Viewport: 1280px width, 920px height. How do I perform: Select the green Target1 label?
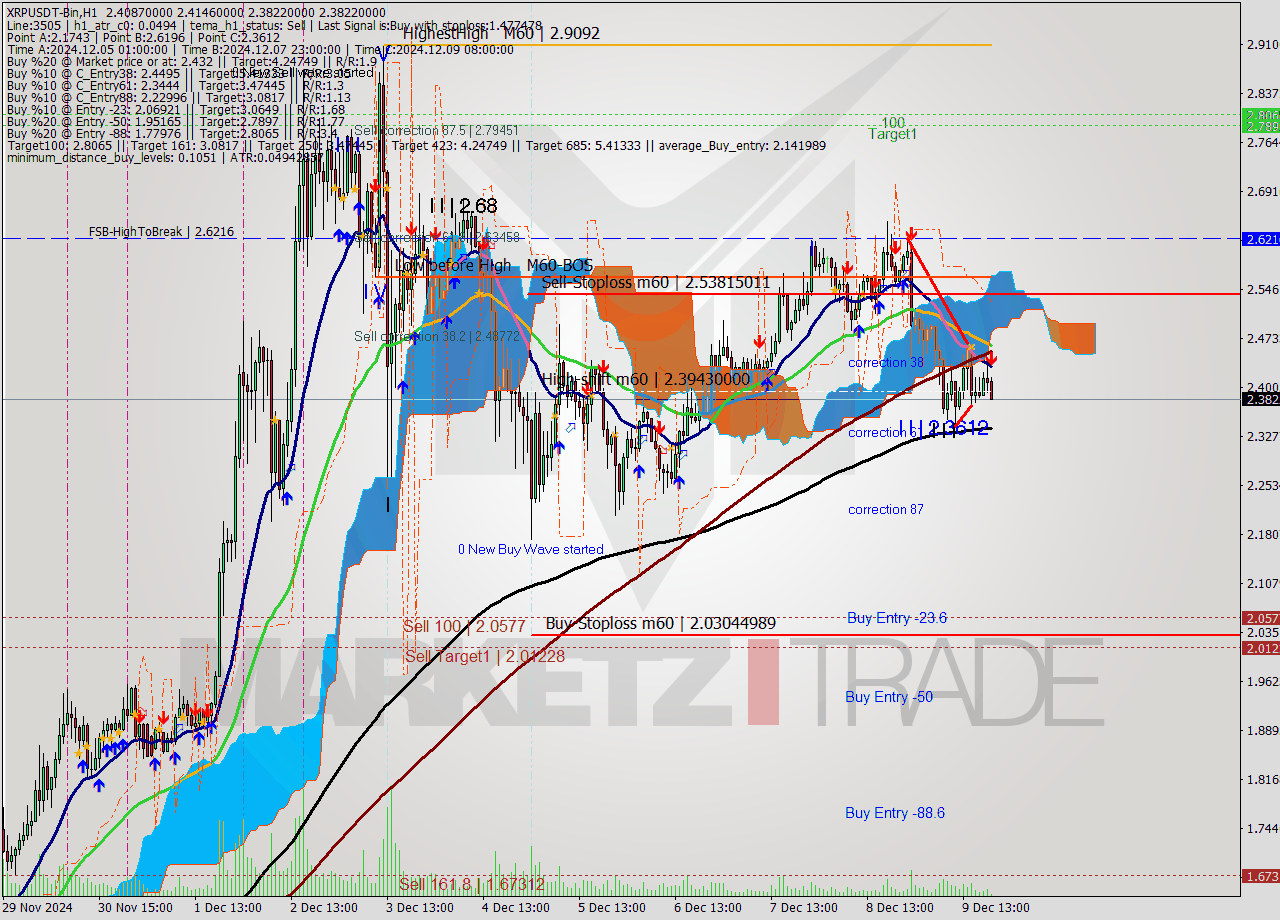(892, 134)
